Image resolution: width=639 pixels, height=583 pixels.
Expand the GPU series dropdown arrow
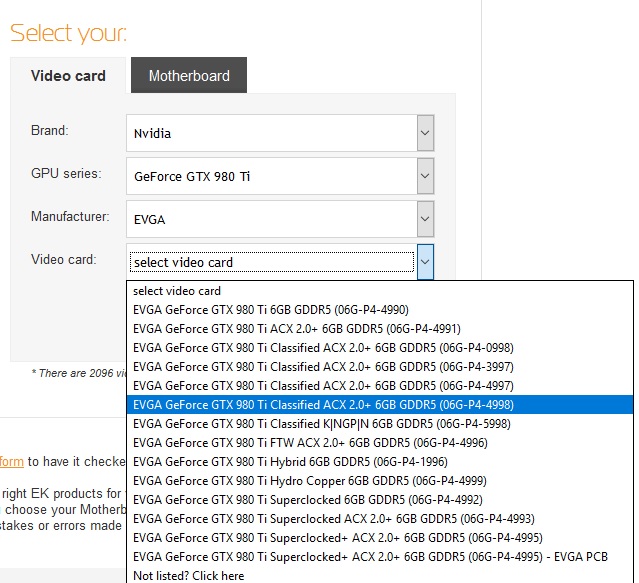[425, 176]
